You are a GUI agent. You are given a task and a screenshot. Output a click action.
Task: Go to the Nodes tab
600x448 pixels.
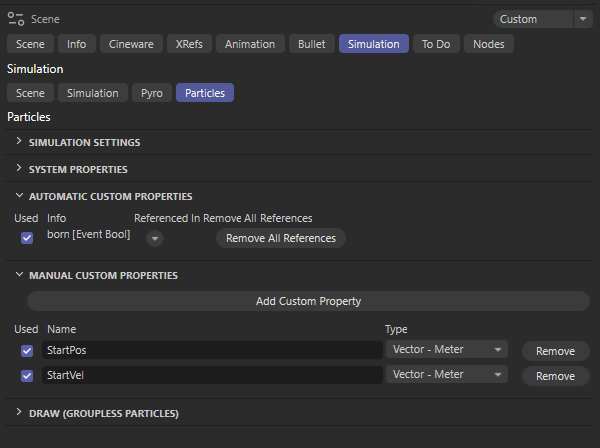(488, 44)
